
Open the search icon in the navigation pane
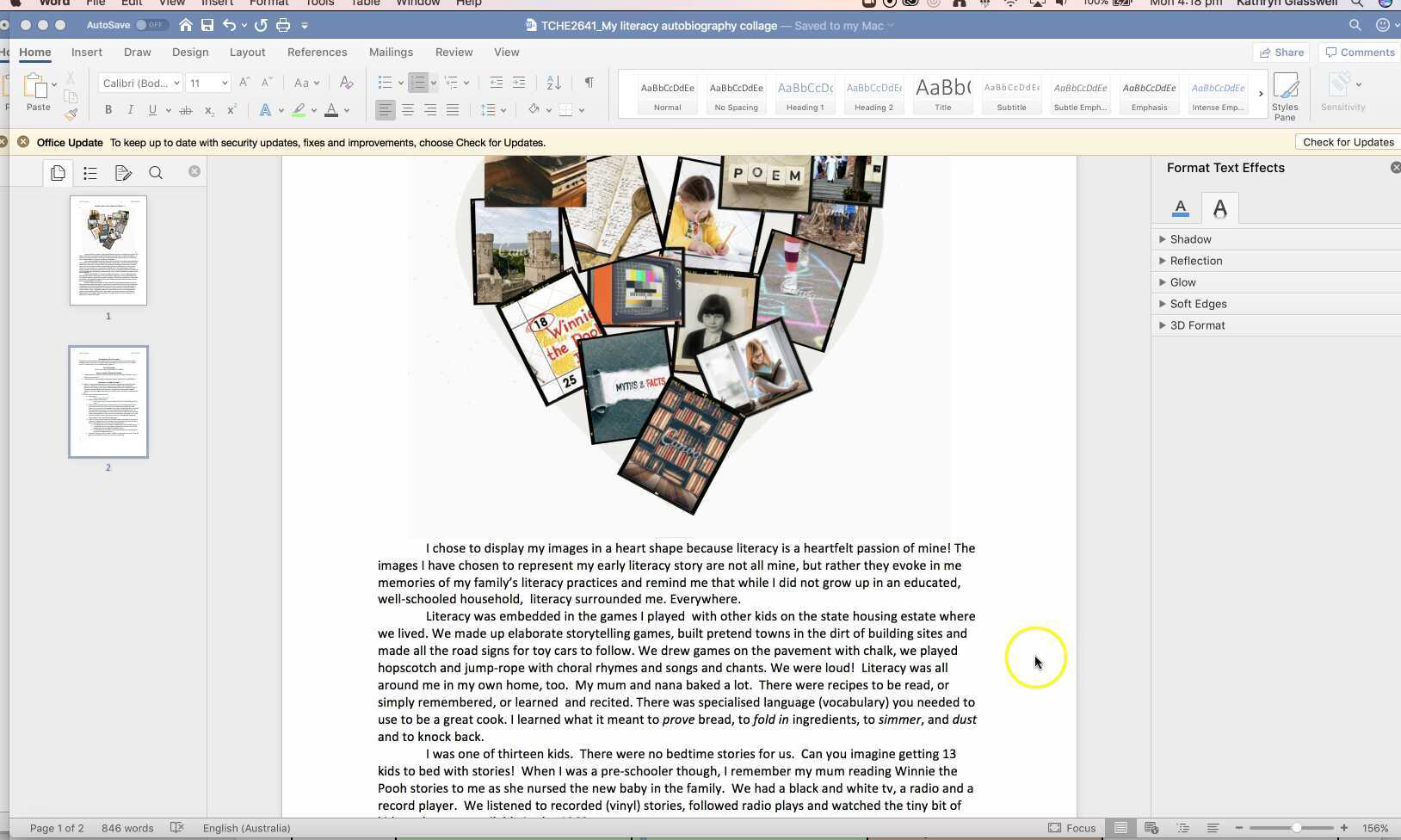(156, 172)
